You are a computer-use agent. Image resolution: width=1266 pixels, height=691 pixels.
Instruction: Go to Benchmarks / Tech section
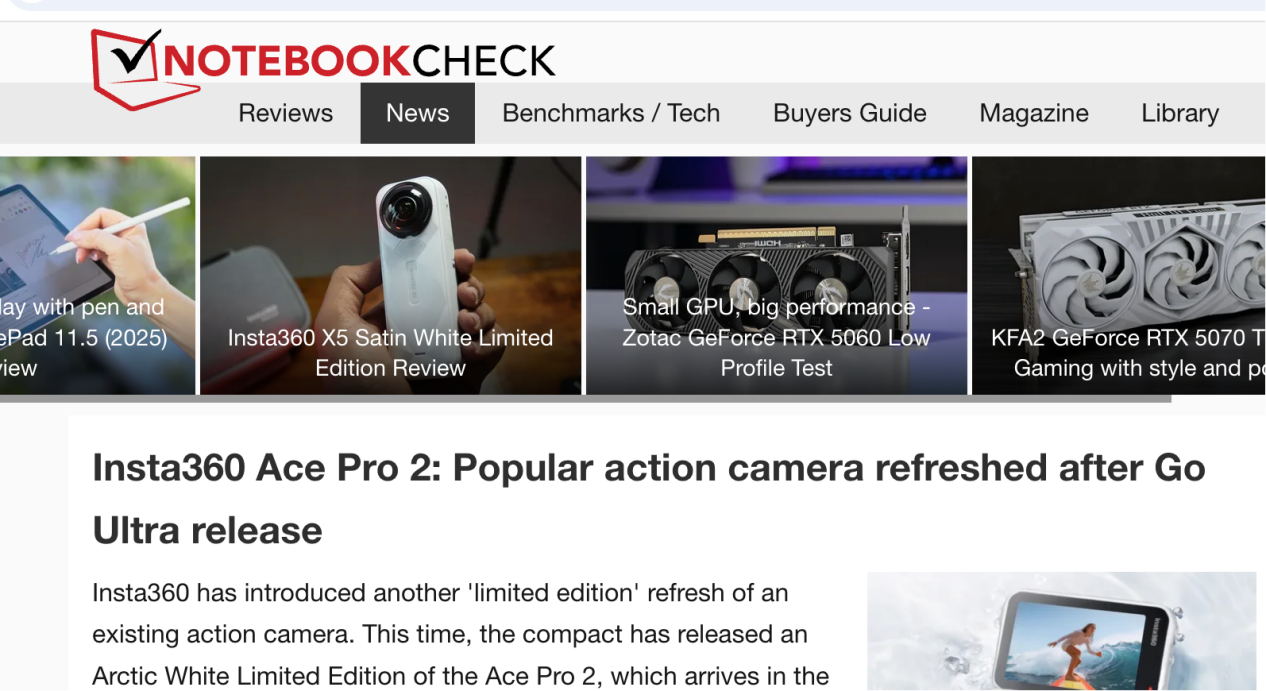(x=611, y=113)
